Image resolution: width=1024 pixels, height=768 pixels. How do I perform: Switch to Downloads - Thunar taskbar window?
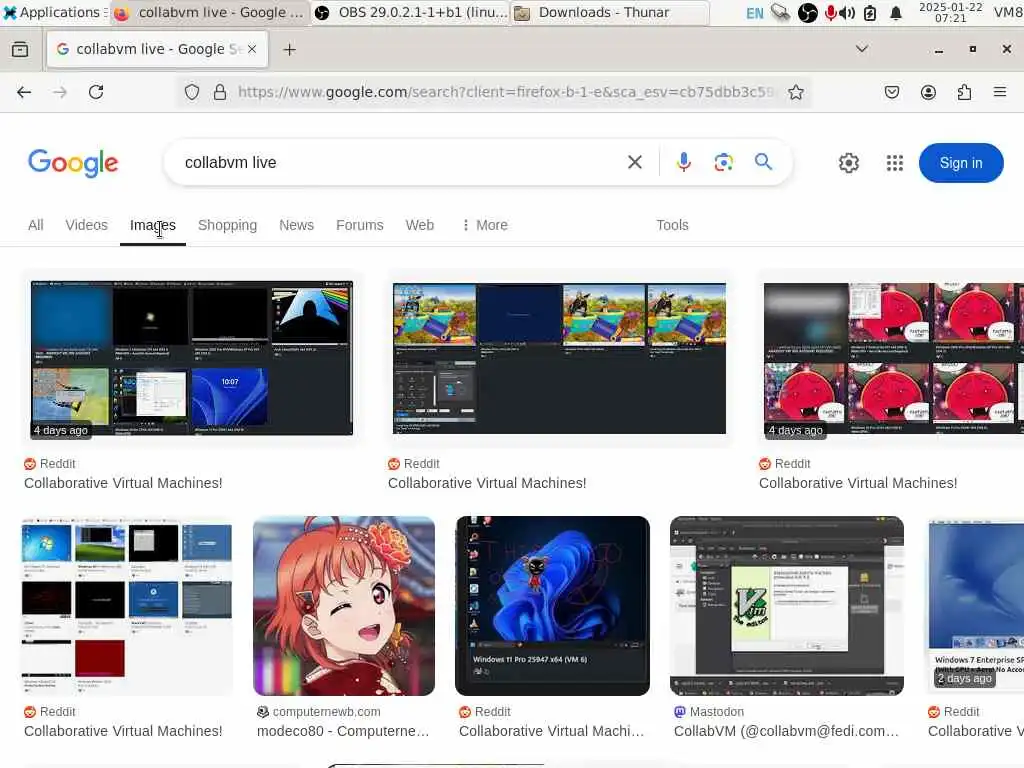[x=610, y=12]
